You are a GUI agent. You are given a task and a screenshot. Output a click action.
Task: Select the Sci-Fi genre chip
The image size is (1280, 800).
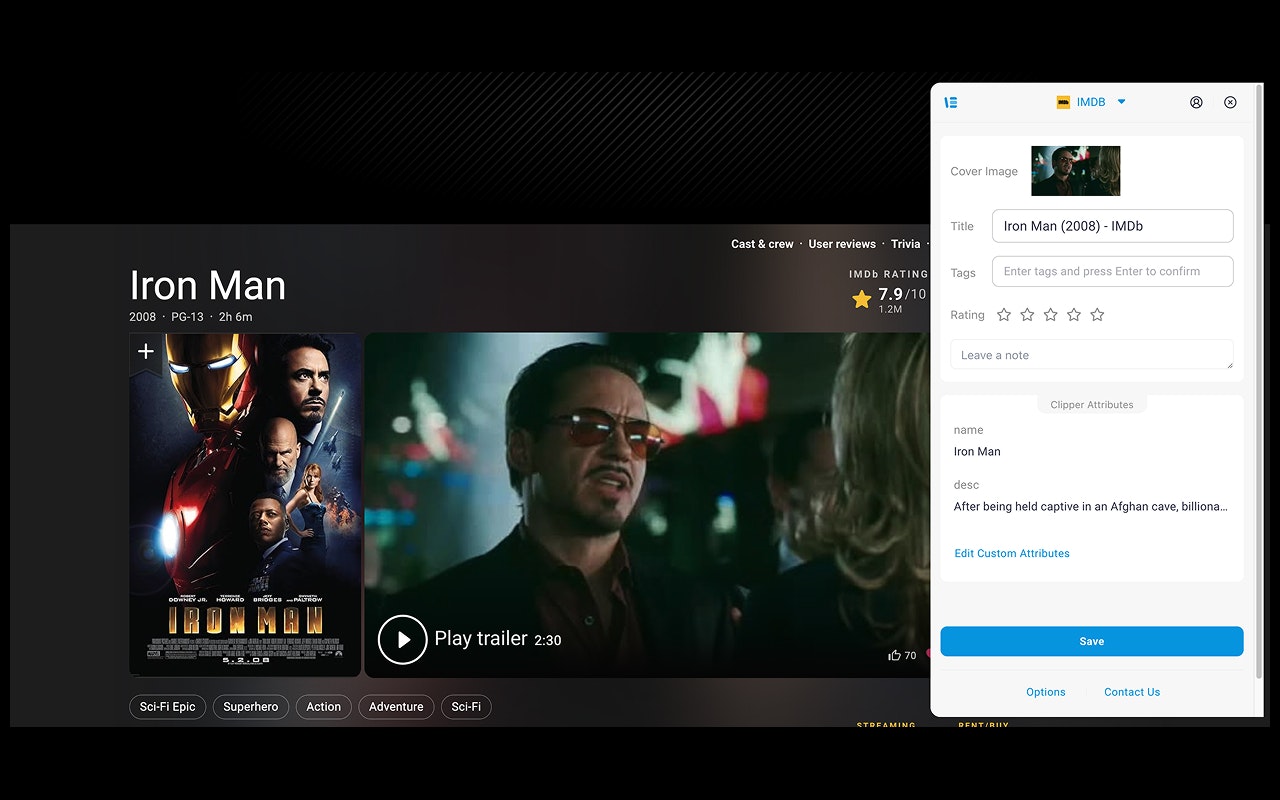coord(466,707)
